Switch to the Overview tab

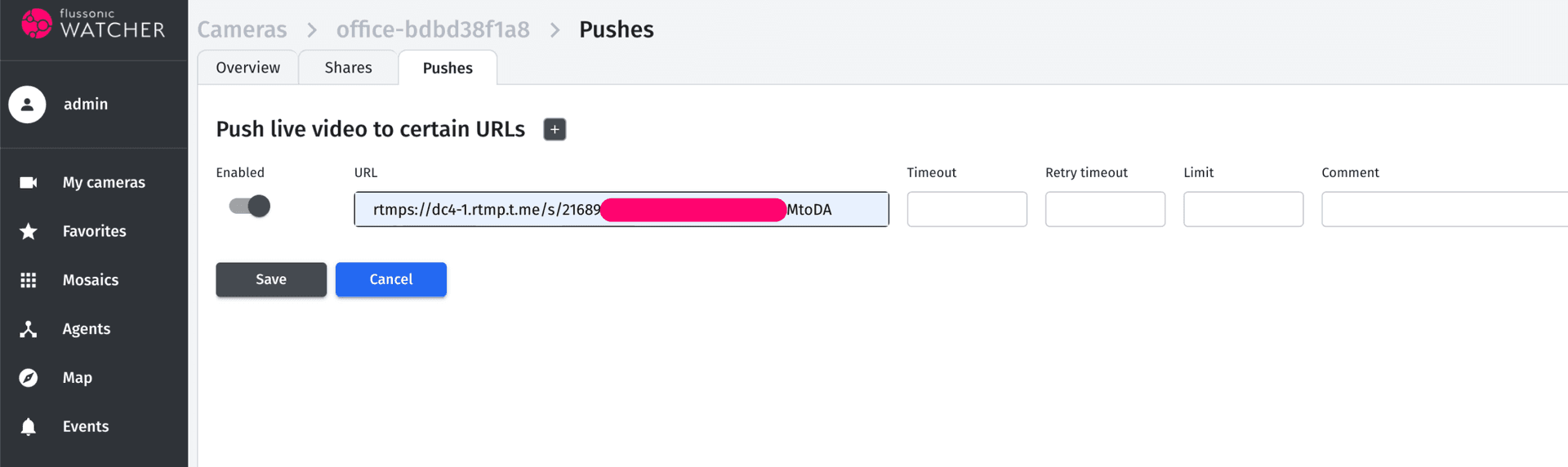(x=247, y=68)
